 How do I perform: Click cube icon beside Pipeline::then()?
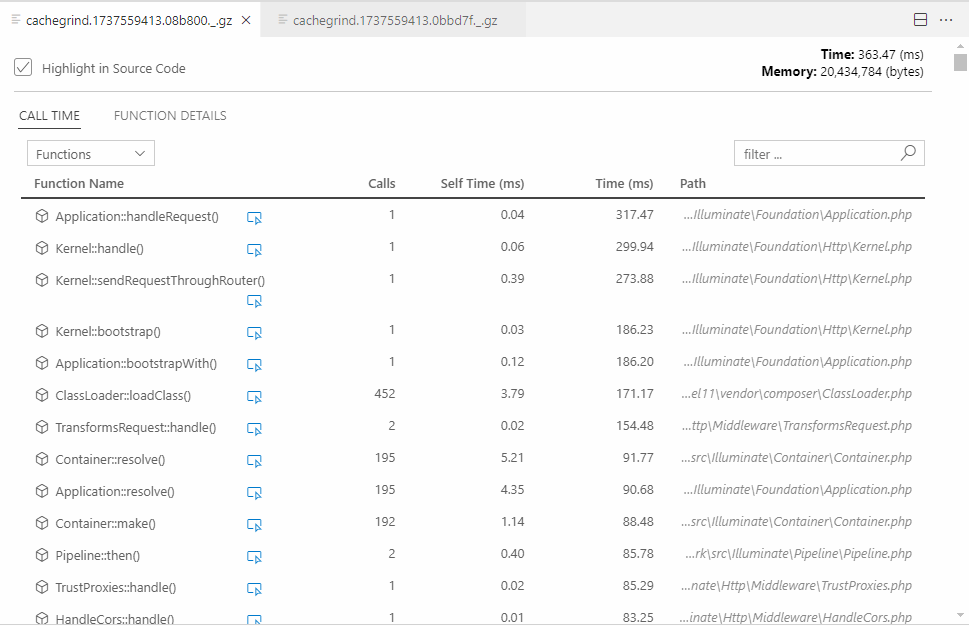41,555
